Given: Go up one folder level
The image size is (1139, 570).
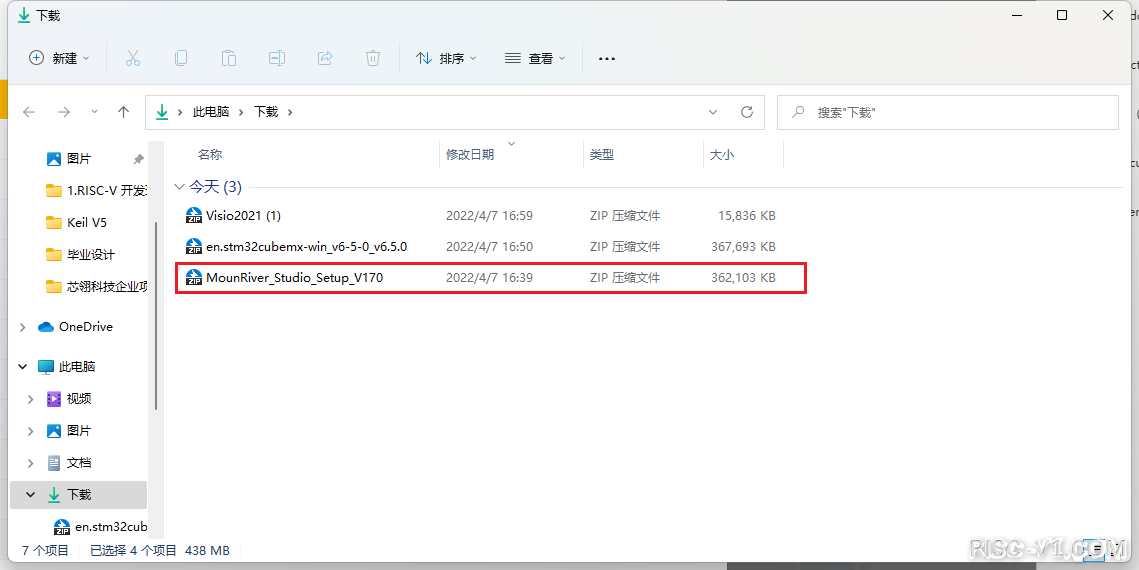Looking at the screenshot, I should 123,112.
